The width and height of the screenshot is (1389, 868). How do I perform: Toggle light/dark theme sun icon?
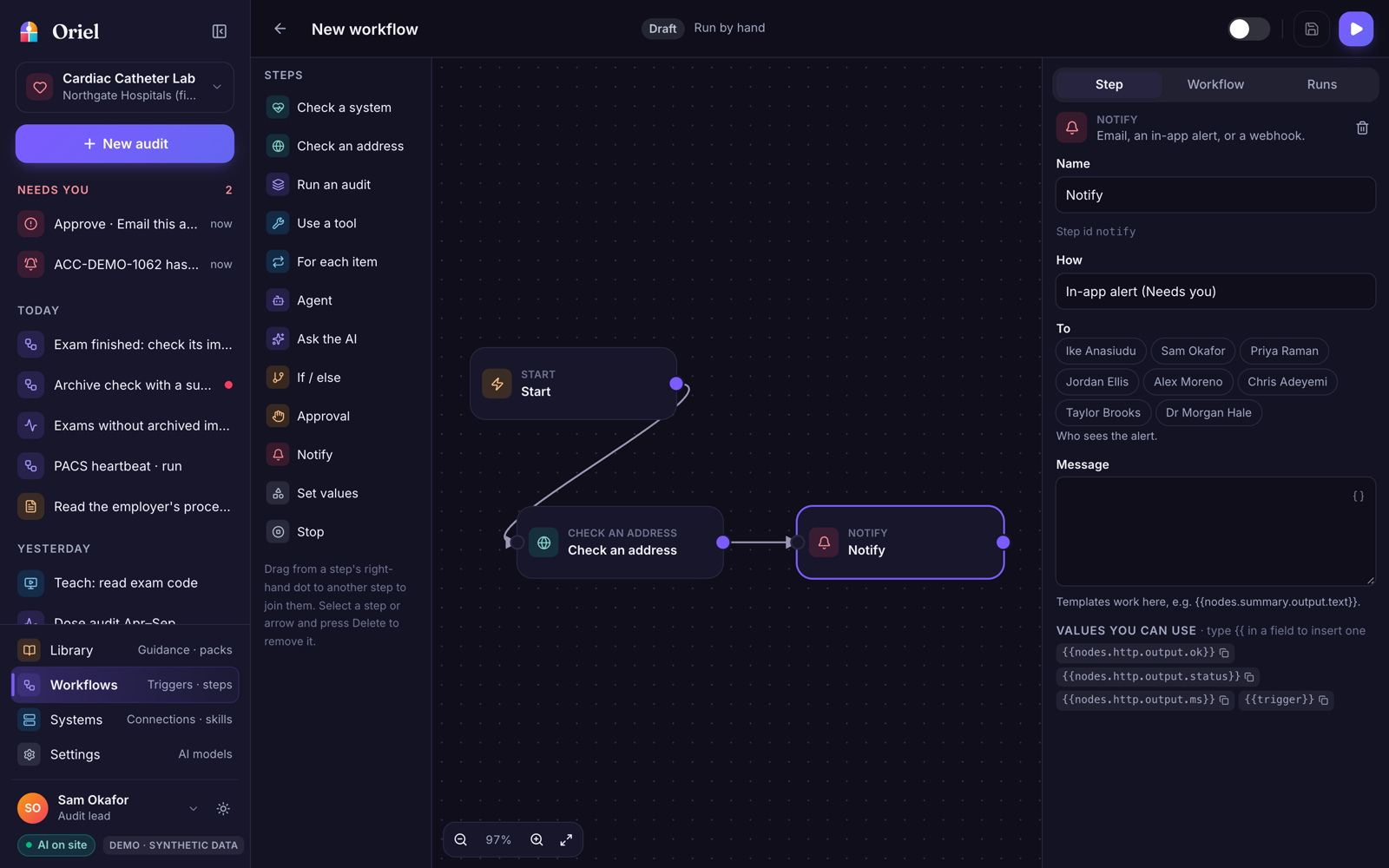click(223, 808)
